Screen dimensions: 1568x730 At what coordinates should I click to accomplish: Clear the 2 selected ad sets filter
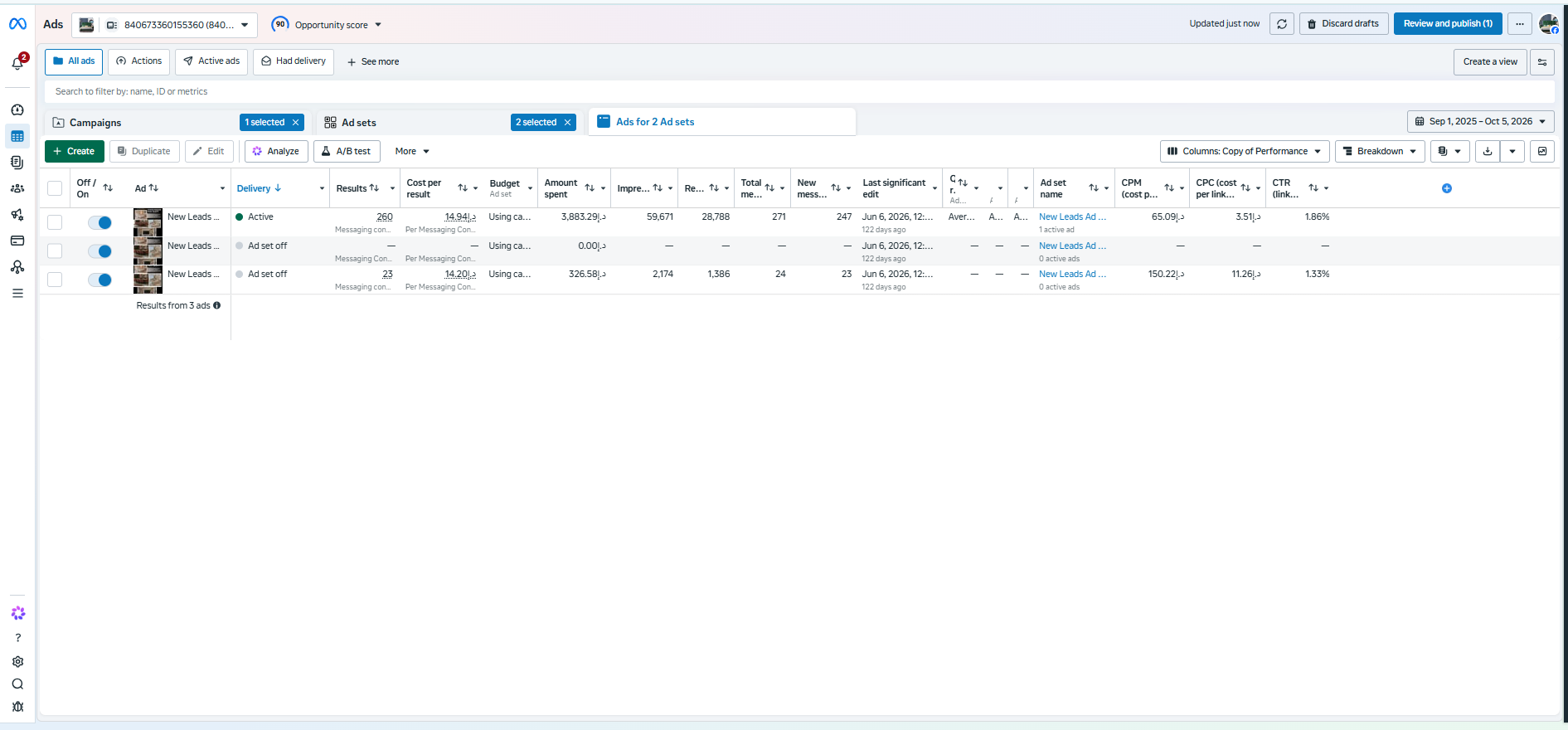[x=567, y=123]
